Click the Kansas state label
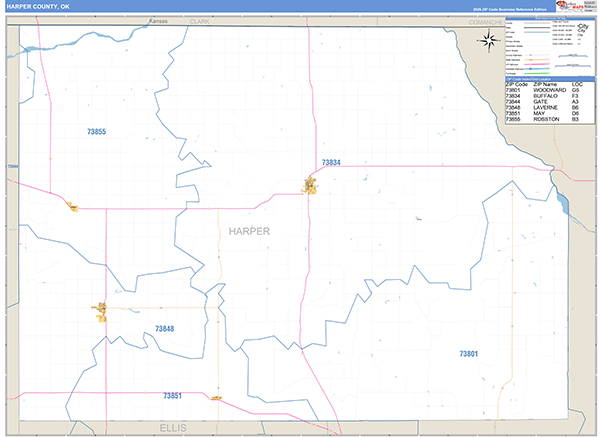Image resolution: width=600 pixels, height=437 pixels. pos(158,21)
